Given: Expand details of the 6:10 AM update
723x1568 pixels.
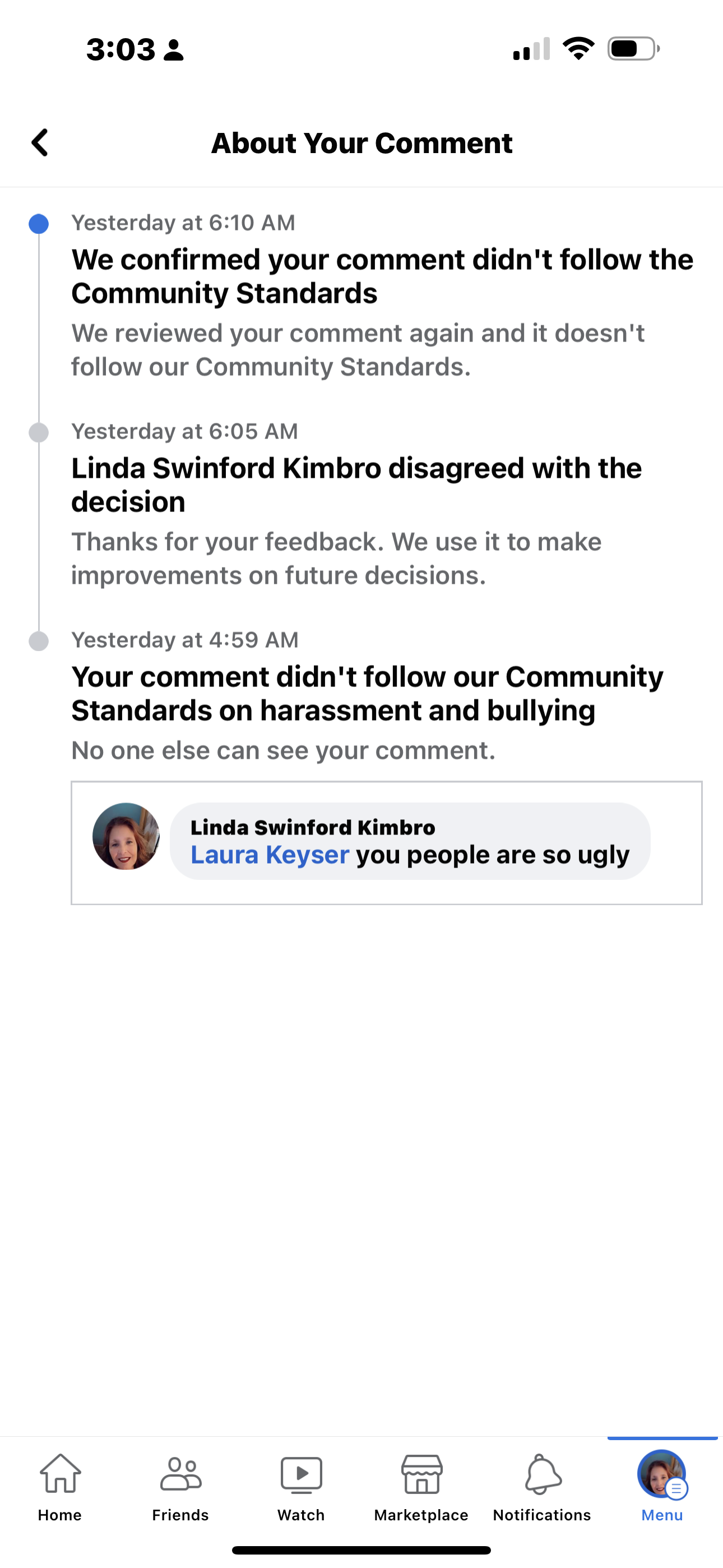Looking at the screenshot, I should pyautogui.click(x=382, y=276).
